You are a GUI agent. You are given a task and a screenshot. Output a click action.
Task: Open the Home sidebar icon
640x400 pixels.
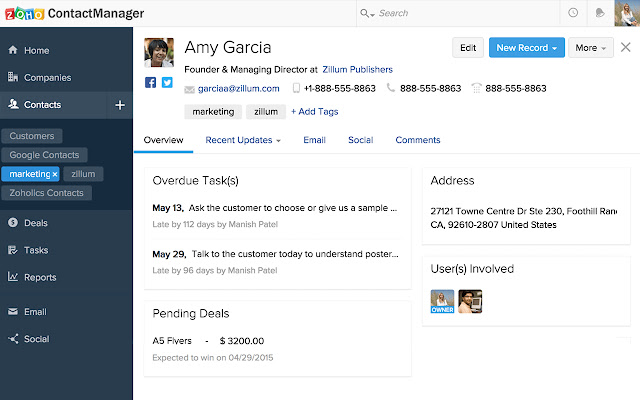coord(13,50)
